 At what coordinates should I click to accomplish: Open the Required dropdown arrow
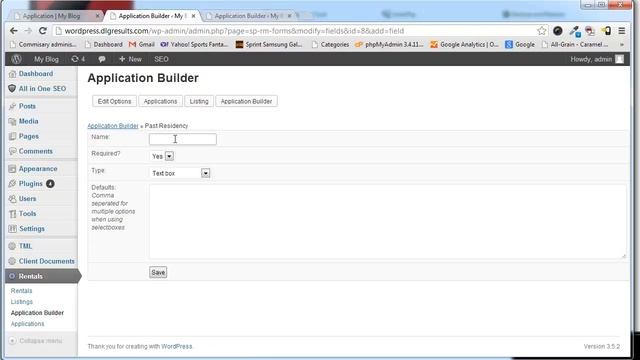pyautogui.click(x=169, y=156)
